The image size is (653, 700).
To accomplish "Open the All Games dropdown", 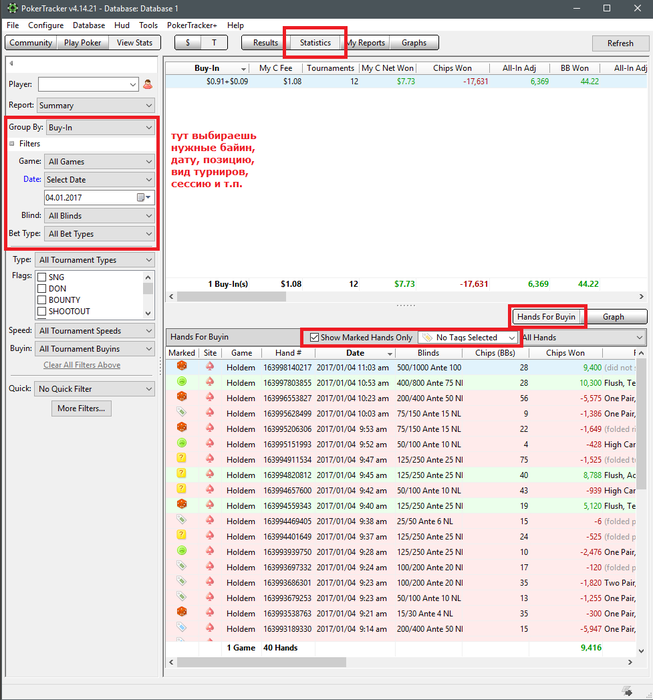I will [x=99, y=162].
